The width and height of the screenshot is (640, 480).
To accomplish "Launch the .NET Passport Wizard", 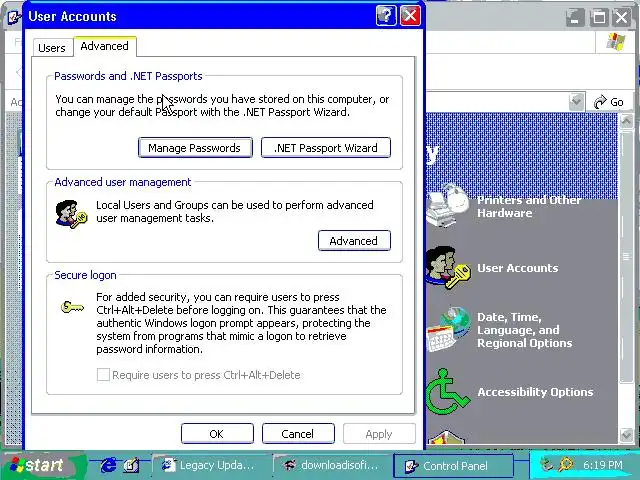I will [x=326, y=148].
